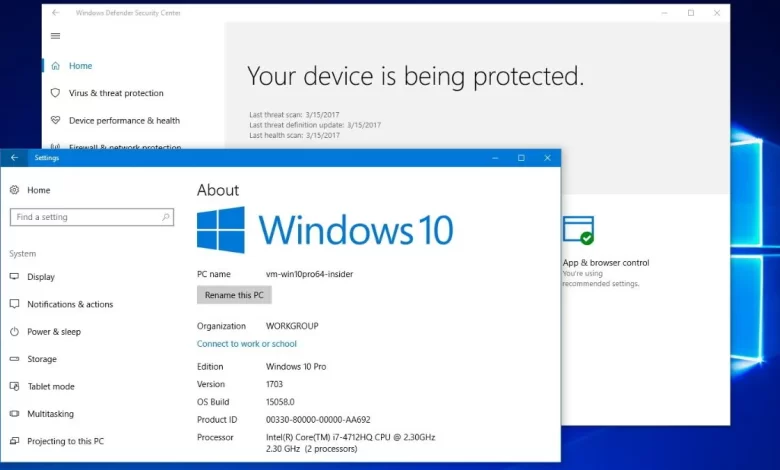Select the WORKGROUP organization value
Image resolution: width=780 pixels, height=470 pixels.
[x=292, y=326]
